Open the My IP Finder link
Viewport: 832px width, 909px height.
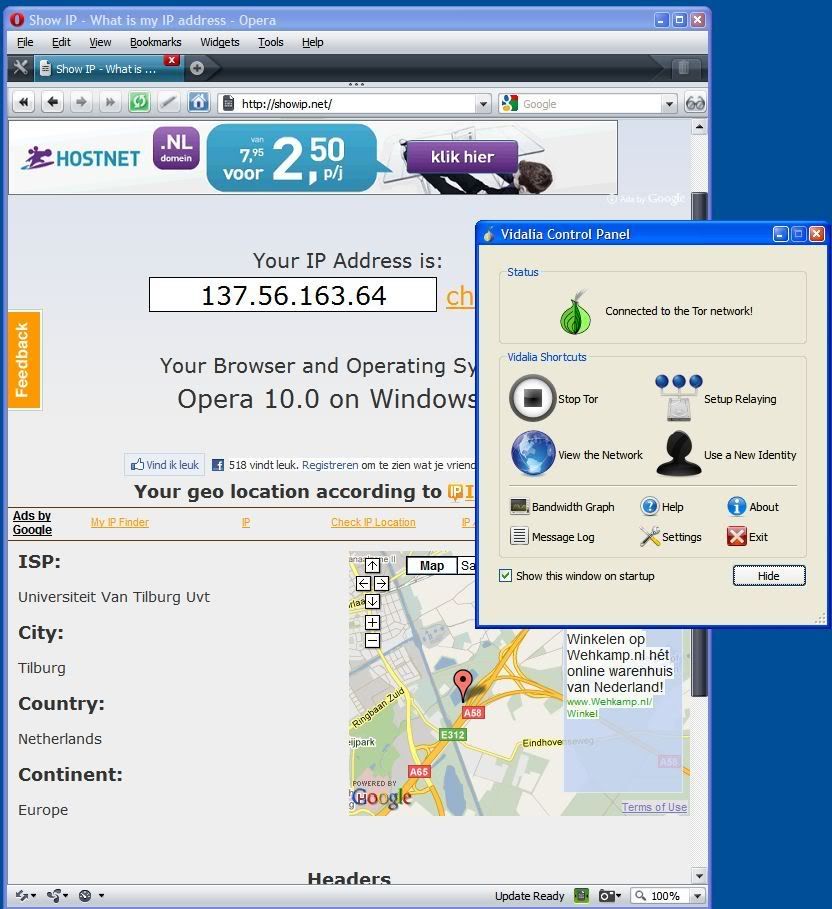coord(119,522)
